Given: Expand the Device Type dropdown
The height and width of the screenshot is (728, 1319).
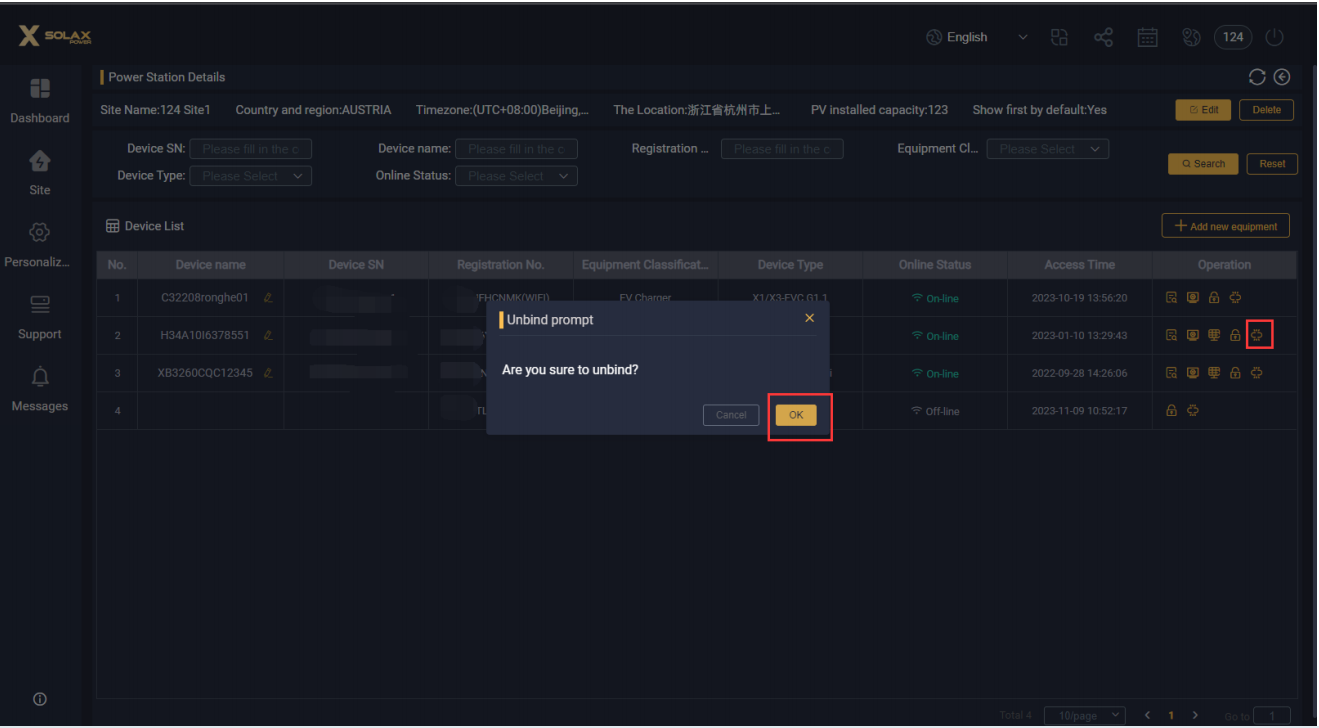Looking at the screenshot, I should coord(250,175).
